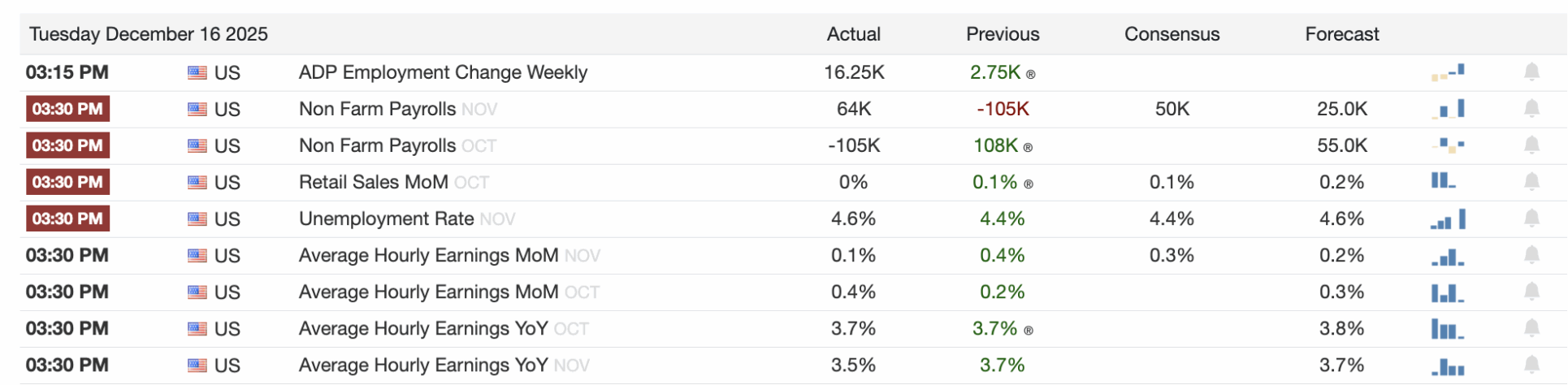The image size is (1568, 385).
Task: Open chart icon for ADP Employment Change Weekly
Action: pyautogui.click(x=1449, y=72)
